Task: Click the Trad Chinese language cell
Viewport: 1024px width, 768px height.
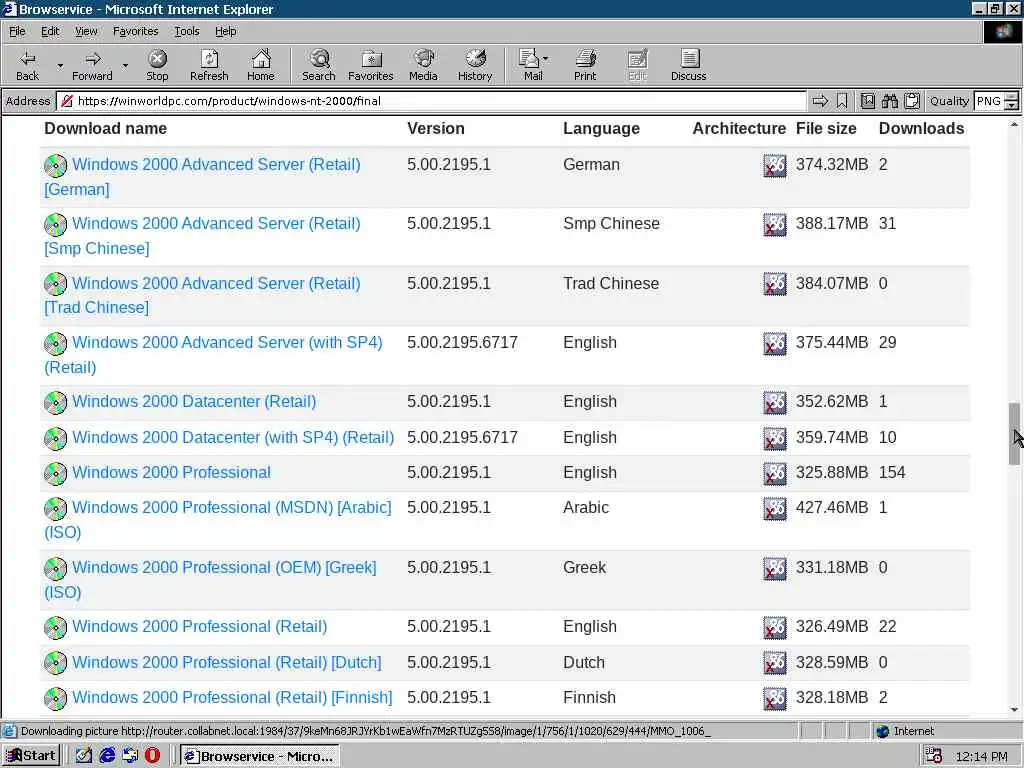Action: point(611,283)
